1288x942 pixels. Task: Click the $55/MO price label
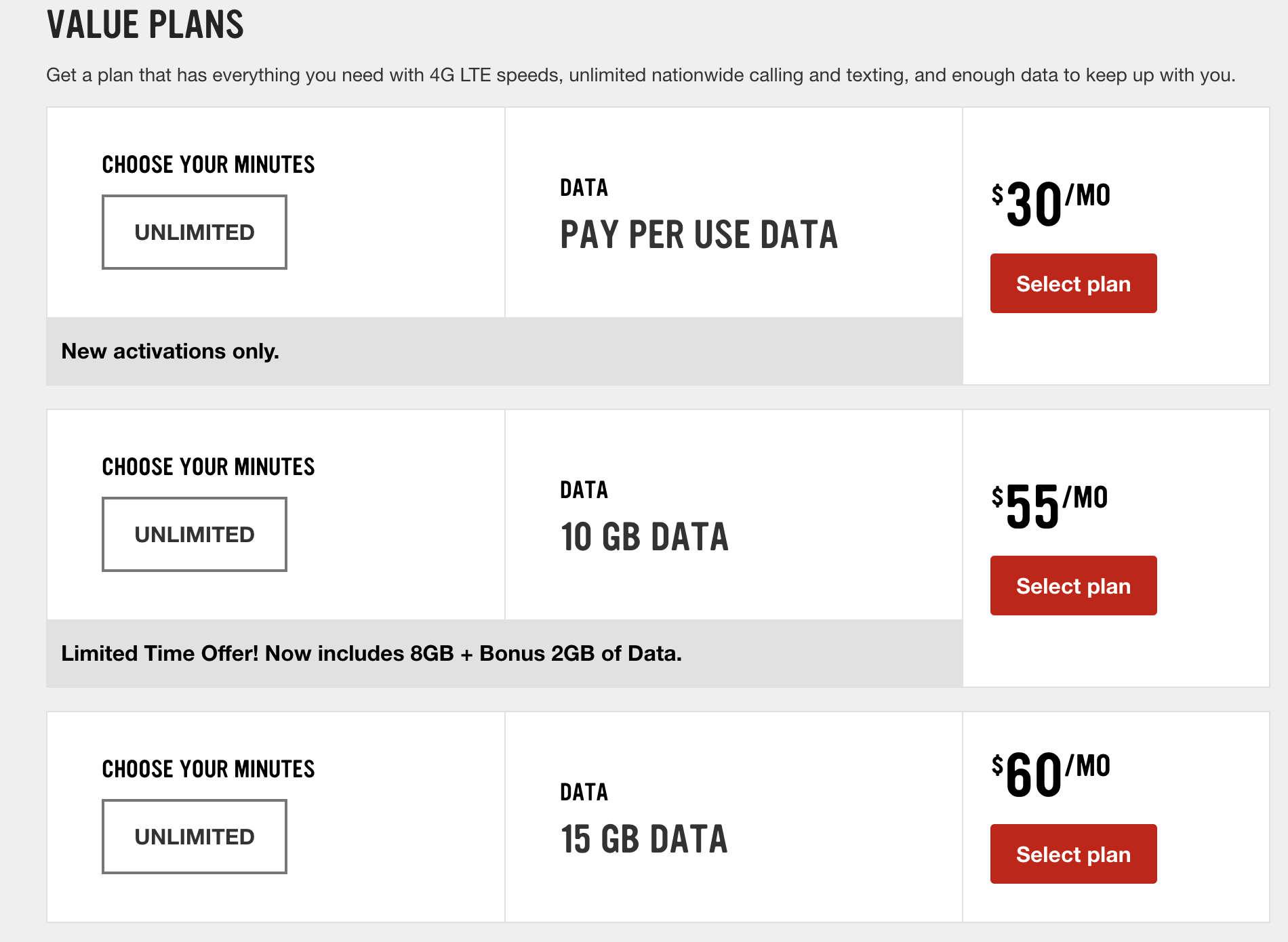point(1049,506)
